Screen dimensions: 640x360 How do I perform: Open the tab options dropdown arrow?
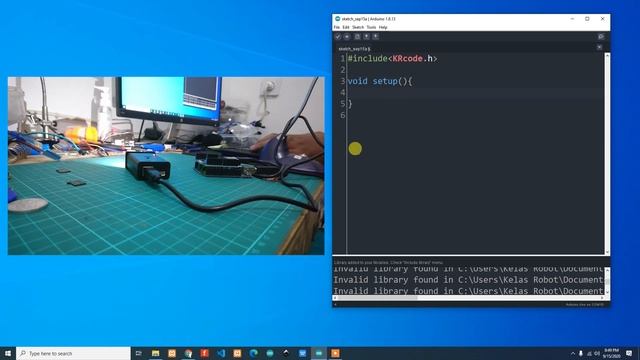point(599,47)
